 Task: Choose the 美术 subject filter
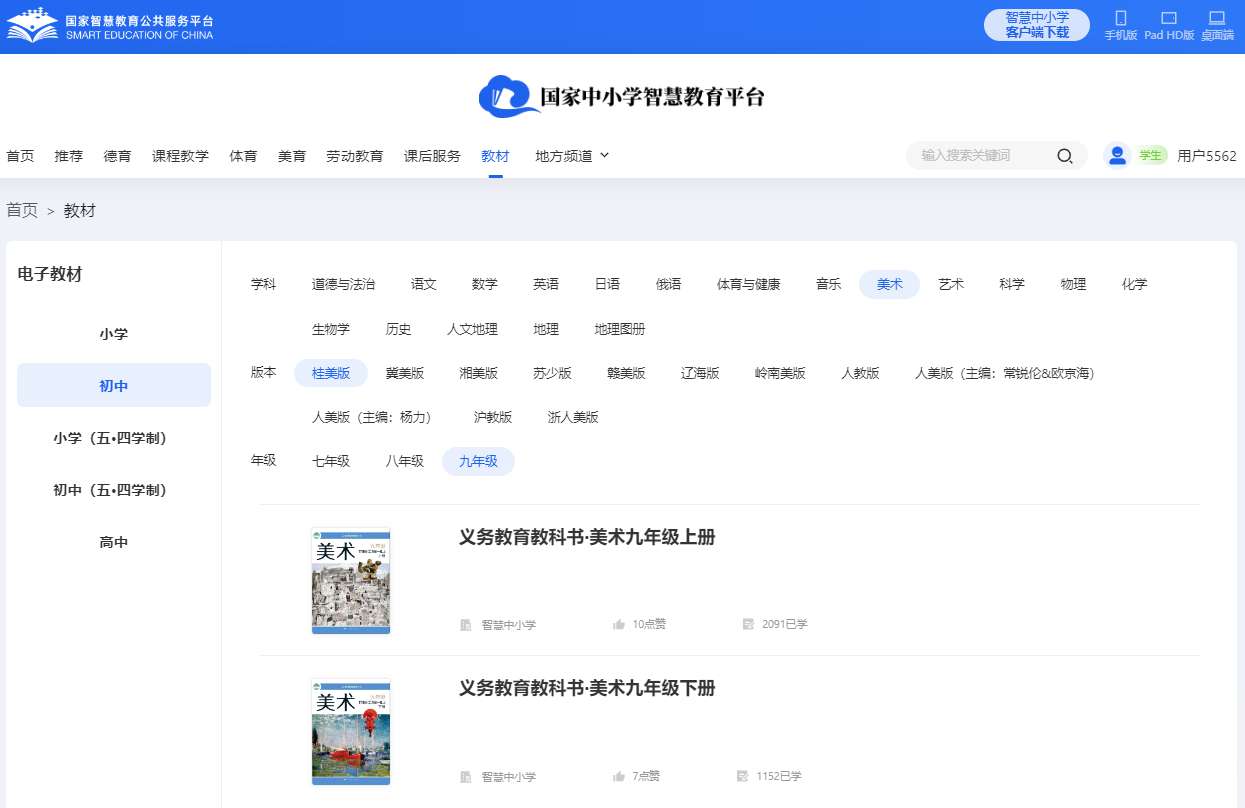click(890, 284)
